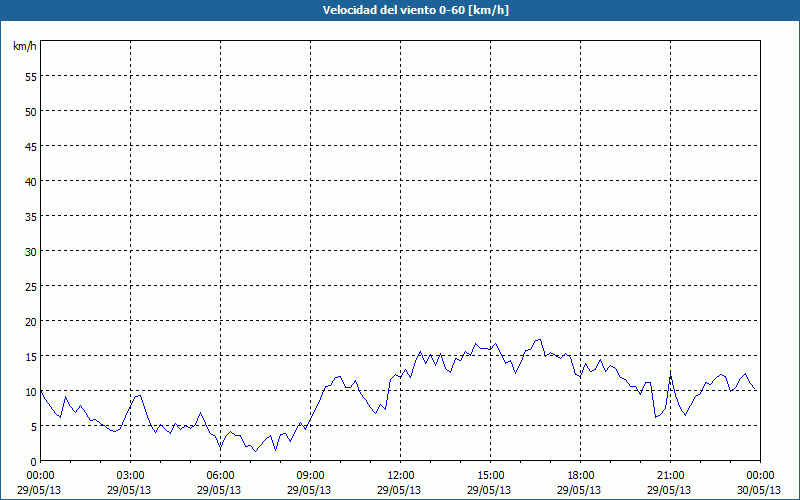Click the 29/05/13 date under 12:00
Image resolution: width=800 pixels, height=500 pixels.
click(x=399, y=490)
